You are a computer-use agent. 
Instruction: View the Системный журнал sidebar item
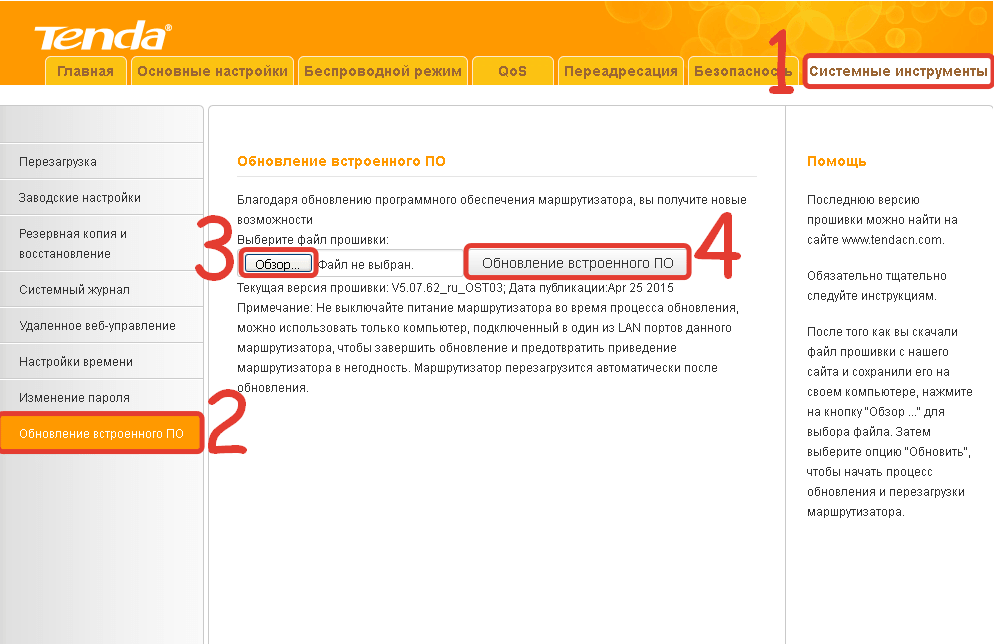click(x=74, y=290)
